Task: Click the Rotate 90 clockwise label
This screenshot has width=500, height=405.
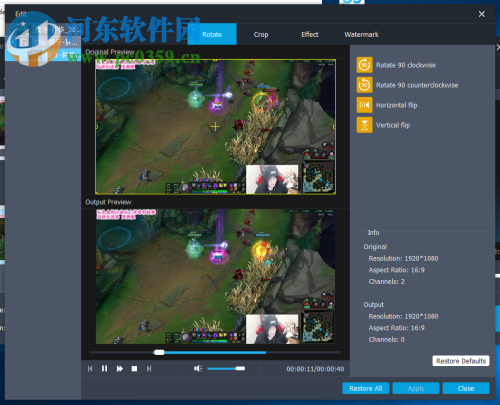Action: coord(406,65)
